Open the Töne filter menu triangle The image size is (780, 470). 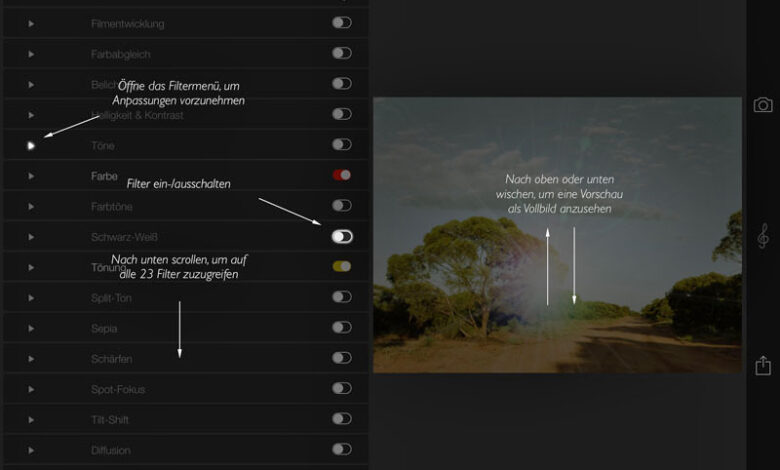(31, 146)
